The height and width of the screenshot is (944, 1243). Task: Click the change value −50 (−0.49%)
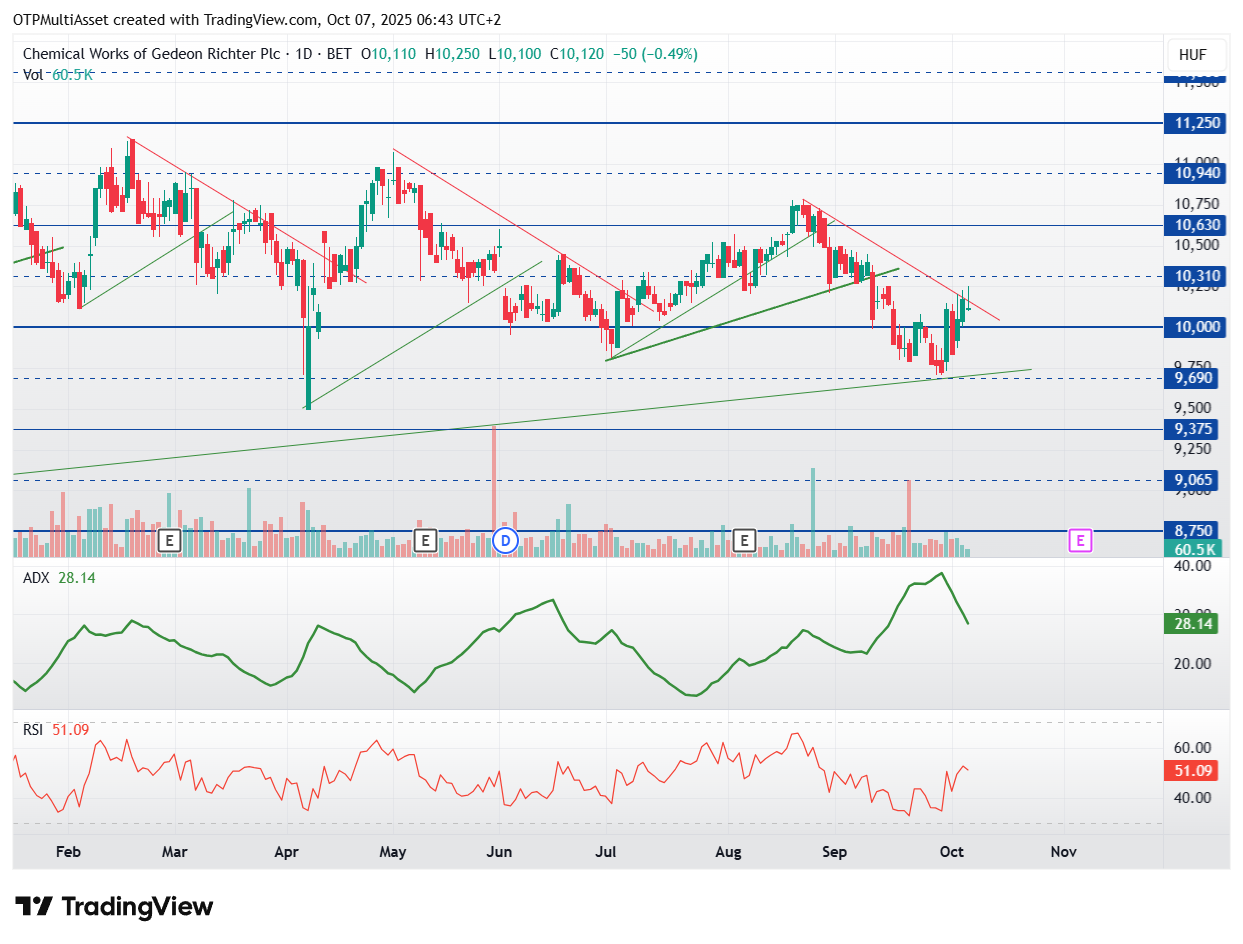[654, 54]
